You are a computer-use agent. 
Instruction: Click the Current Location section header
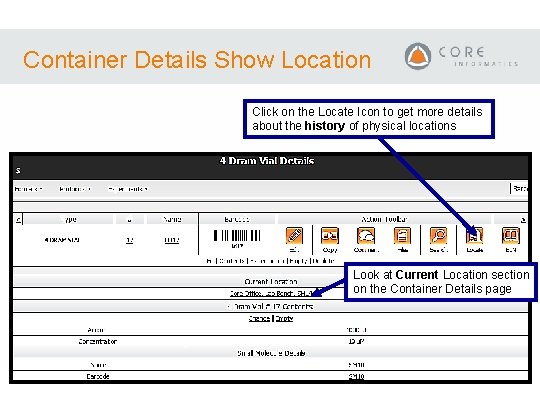271,281
